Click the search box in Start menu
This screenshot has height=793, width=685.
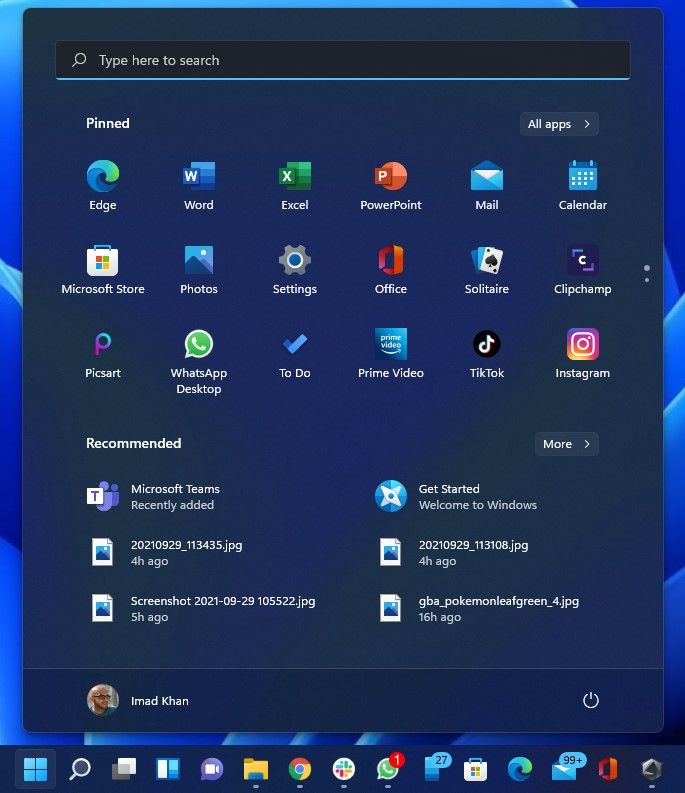click(x=343, y=60)
